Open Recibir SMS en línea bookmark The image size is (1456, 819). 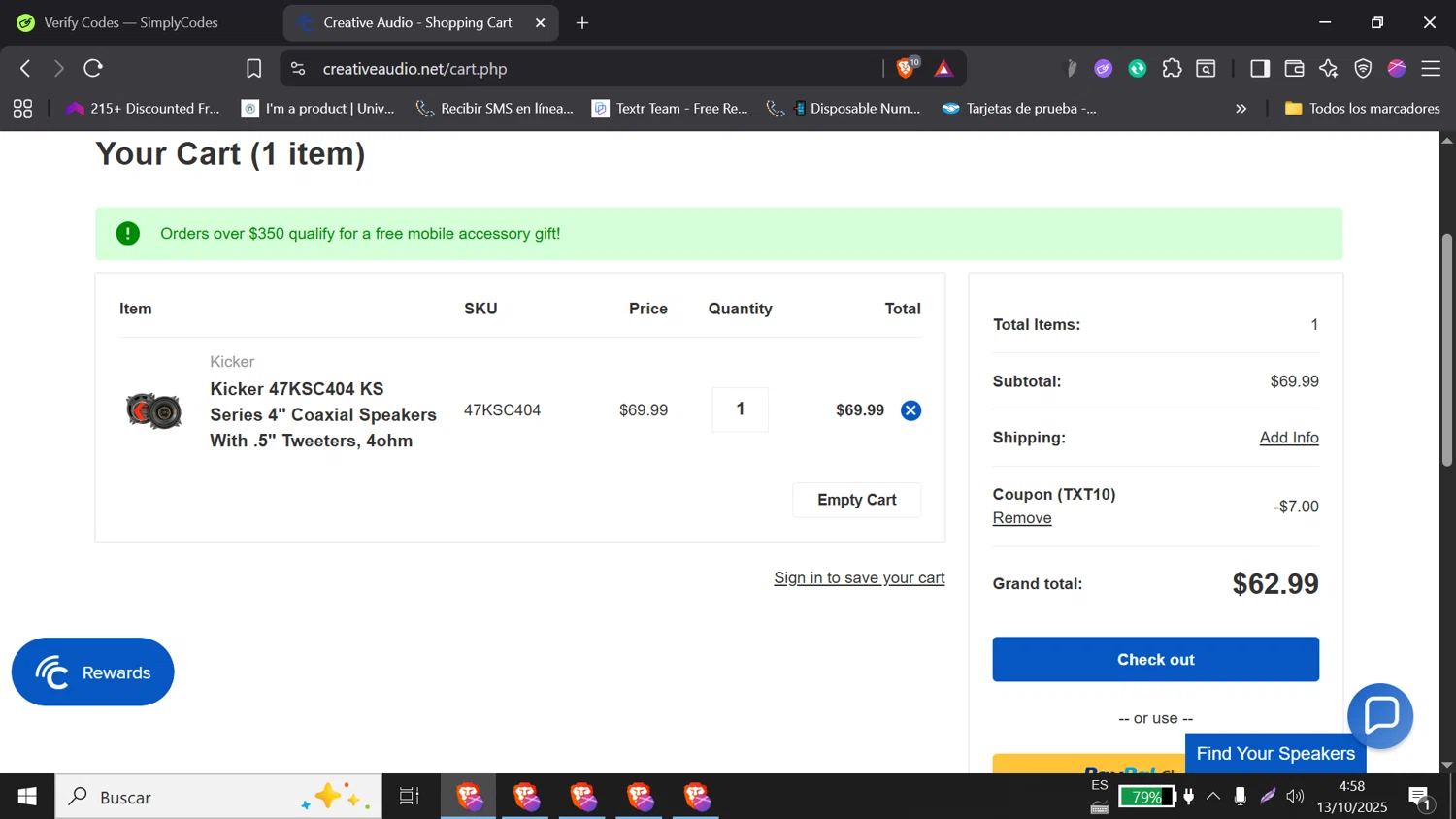[x=494, y=109]
